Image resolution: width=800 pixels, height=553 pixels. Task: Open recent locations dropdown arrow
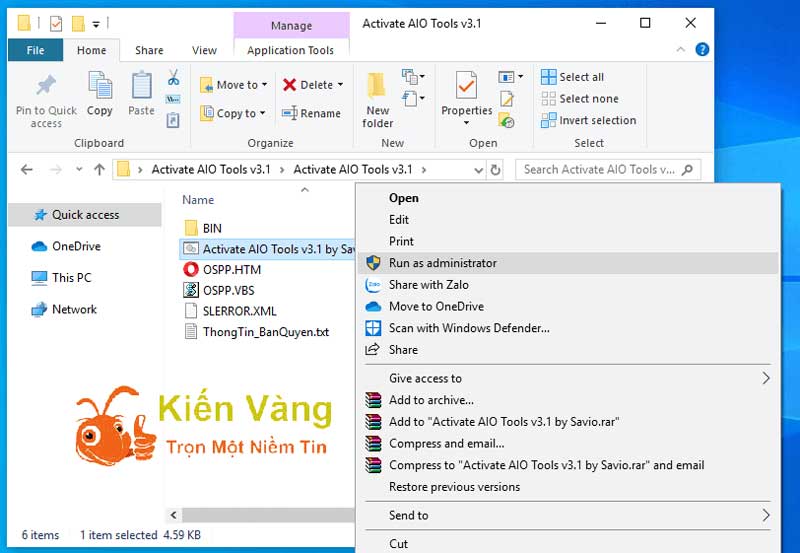[79, 169]
